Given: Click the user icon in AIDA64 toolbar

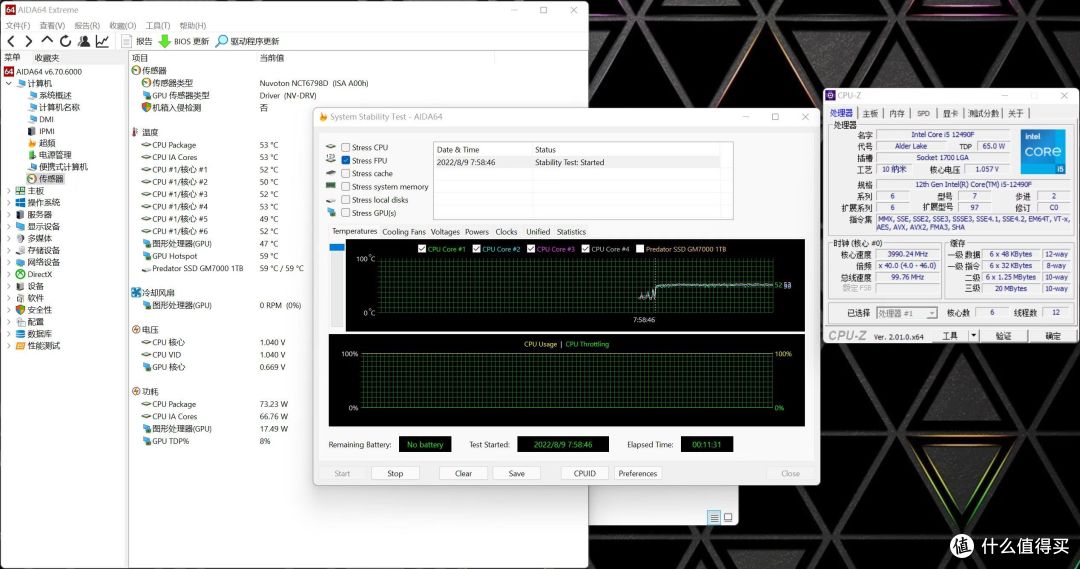Looking at the screenshot, I should click(x=84, y=41).
